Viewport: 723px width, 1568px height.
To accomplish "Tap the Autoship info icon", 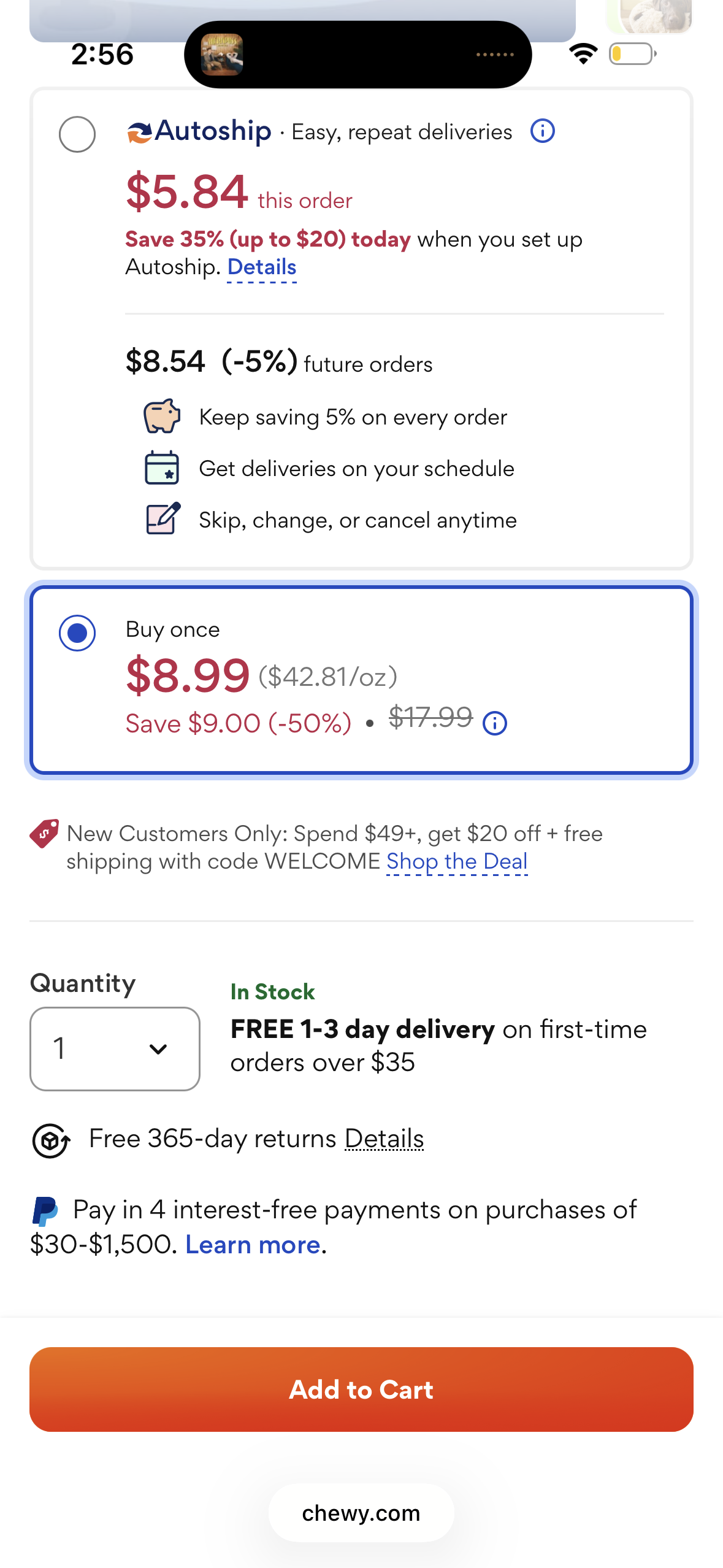I will pos(543,131).
